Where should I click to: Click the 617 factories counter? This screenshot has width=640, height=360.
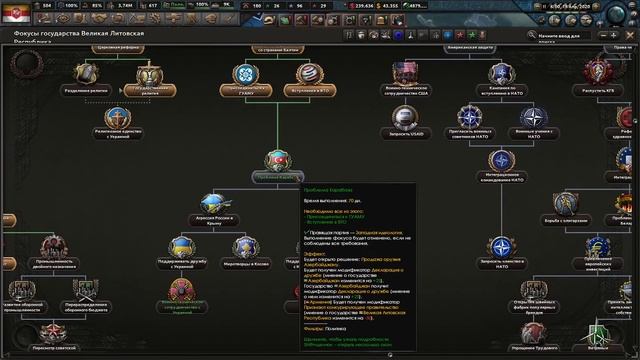[x=149, y=6]
